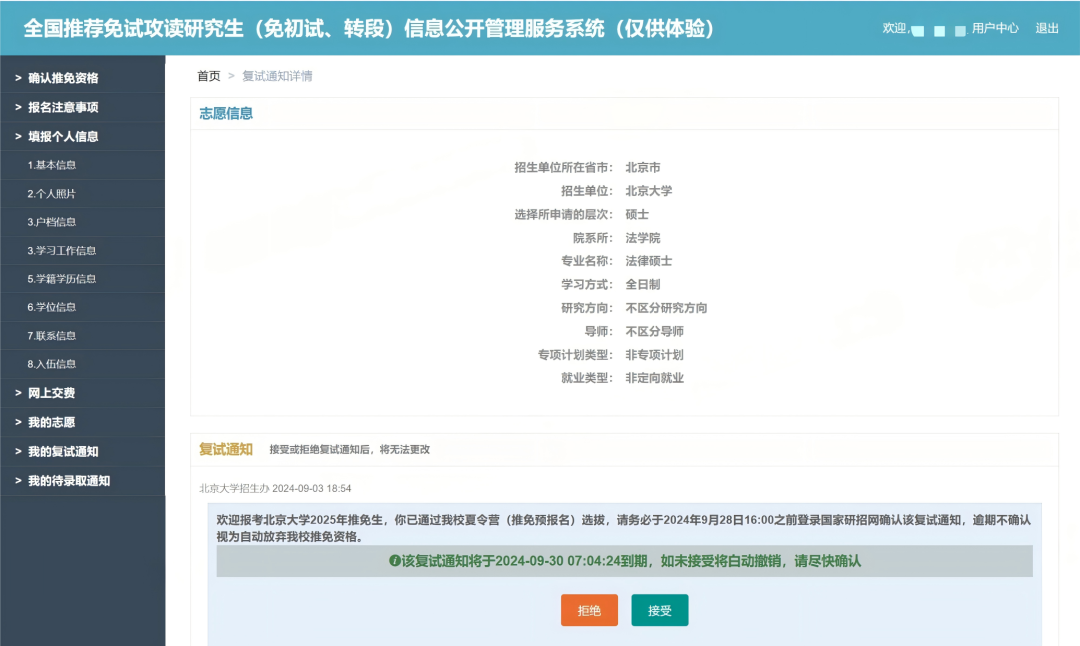Open 网上交费 menu item
The image size is (1080, 646).
click(51, 393)
